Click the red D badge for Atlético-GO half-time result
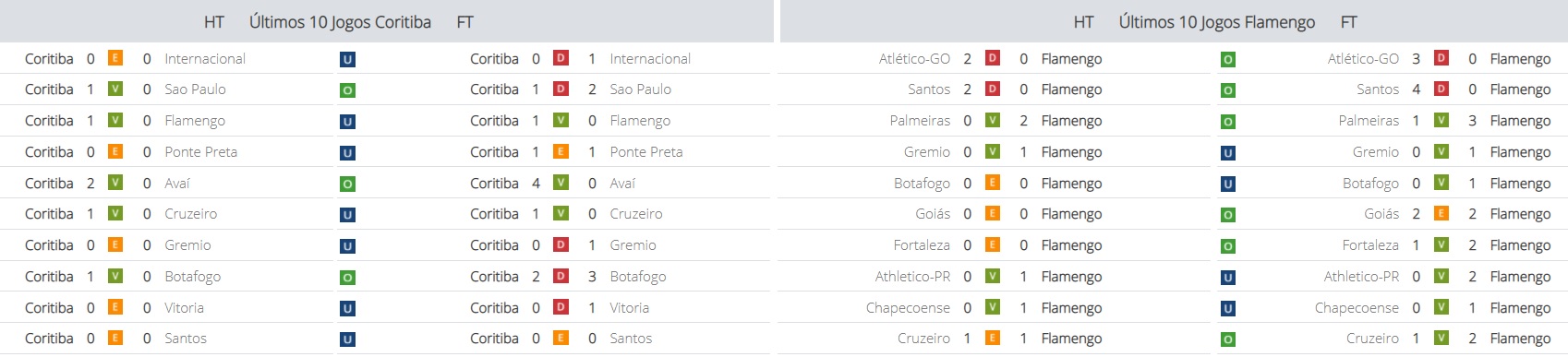 pyautogui.click(x=993, y=58)
